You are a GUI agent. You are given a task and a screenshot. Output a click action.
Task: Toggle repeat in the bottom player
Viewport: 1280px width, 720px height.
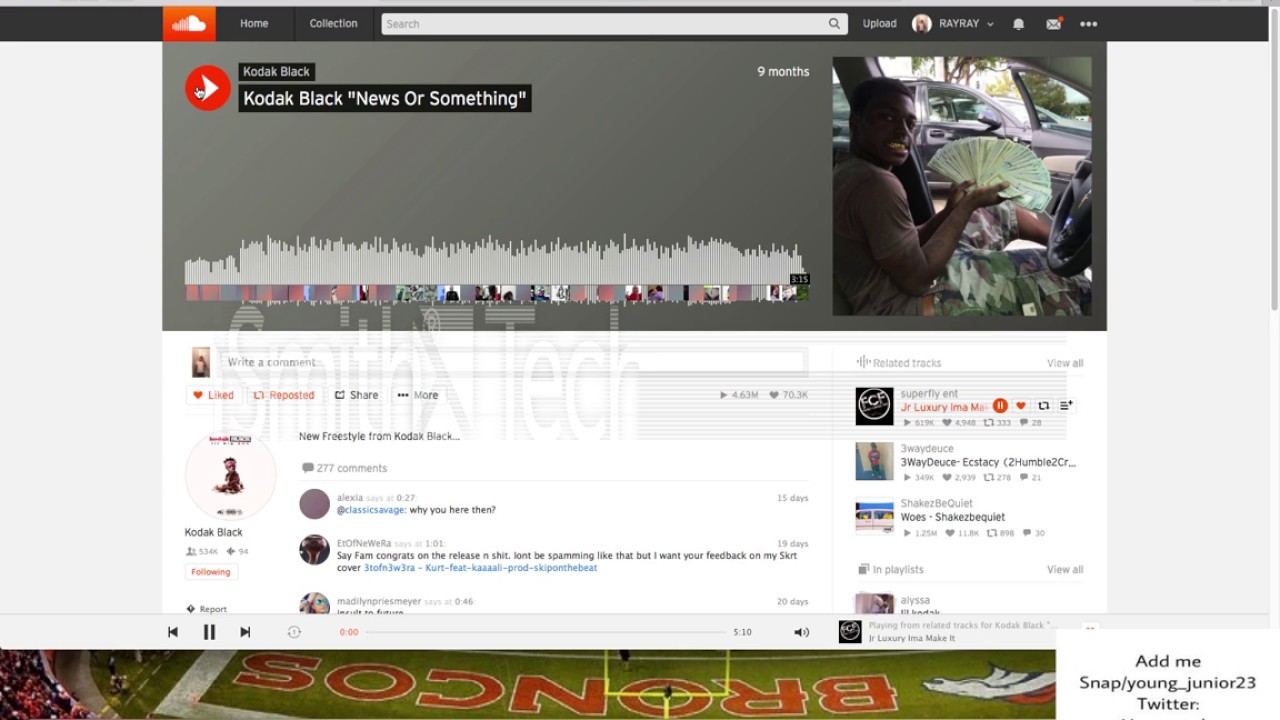294,632
